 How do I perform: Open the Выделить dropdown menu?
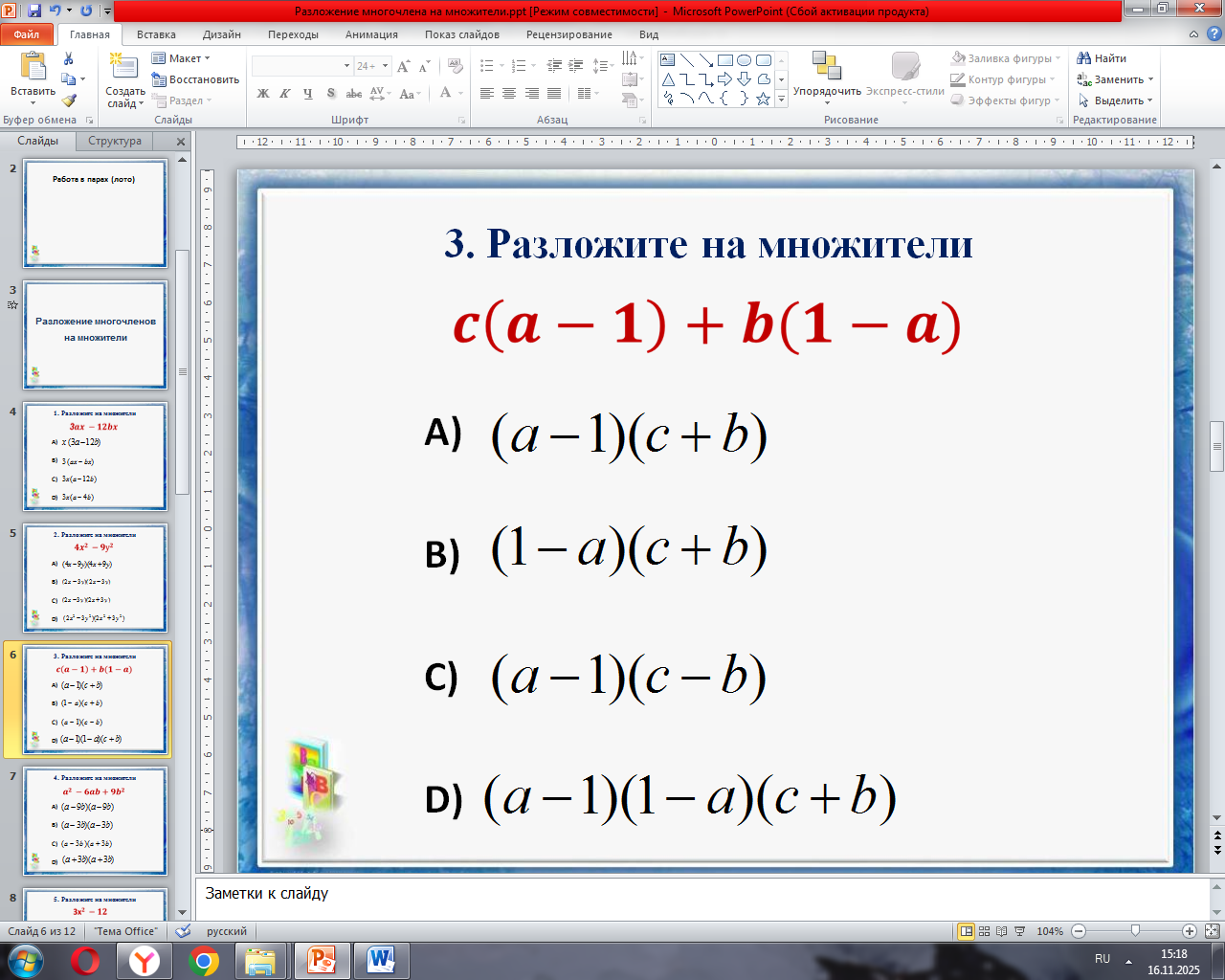(1116, 100)
